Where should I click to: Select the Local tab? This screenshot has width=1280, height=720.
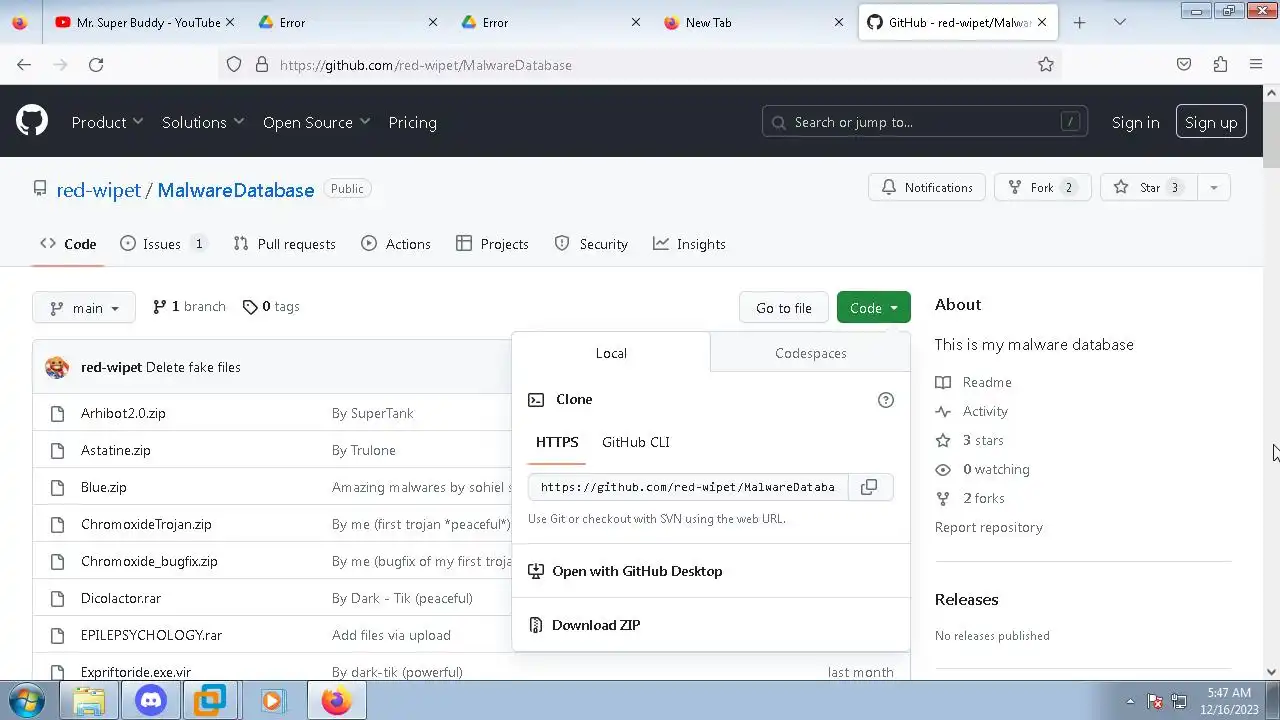pyautogui.click(x=611, y=353)
